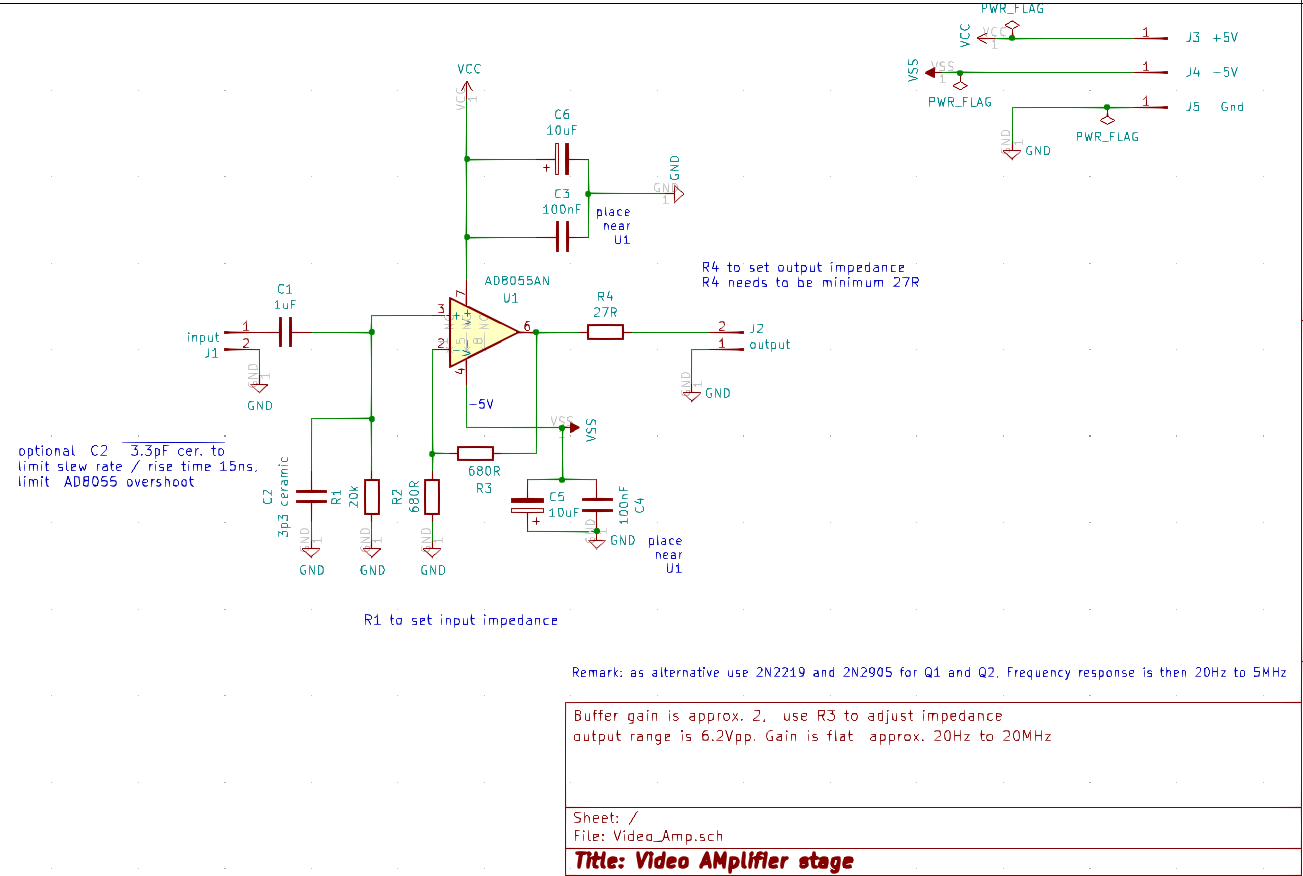Click the R4 output resistor symbol
This screenshot has height=876, width=1303.
pos(605,331)
